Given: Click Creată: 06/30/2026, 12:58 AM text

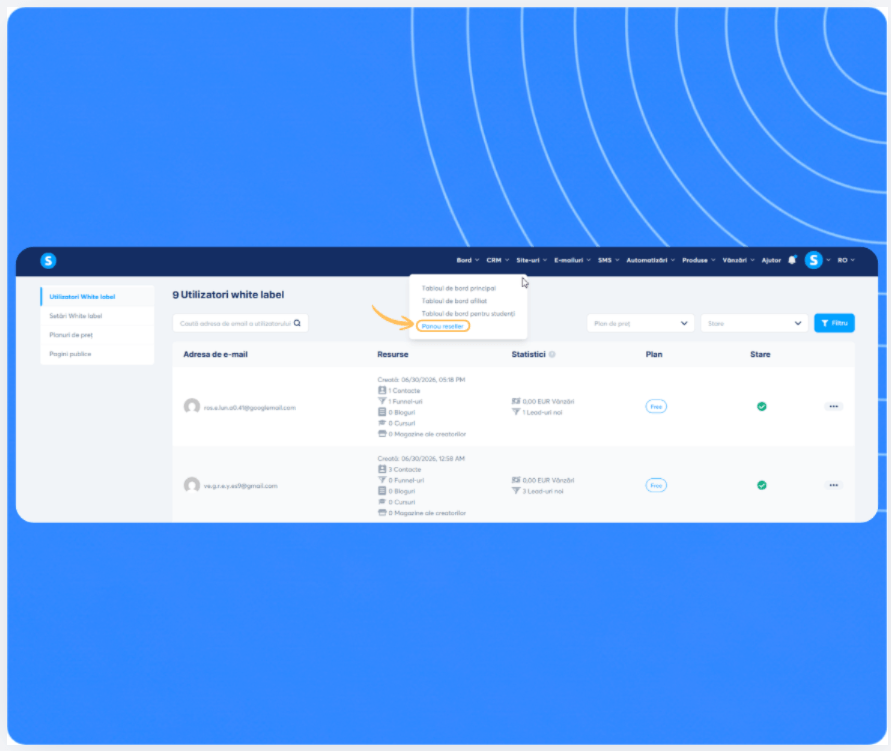Looking at the screenshot, I should (x=421, y=458).
